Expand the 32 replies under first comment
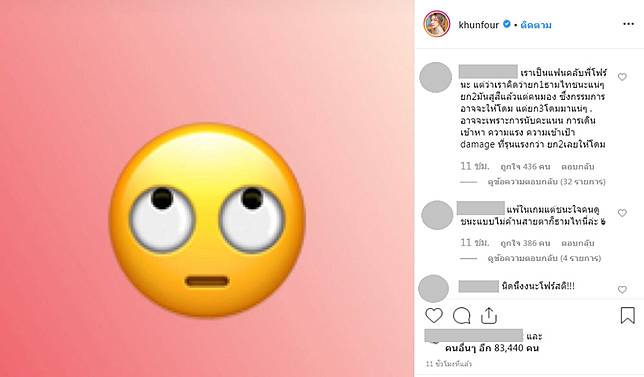This screenshot has height=377, width=644. click(x=546, y=182)
